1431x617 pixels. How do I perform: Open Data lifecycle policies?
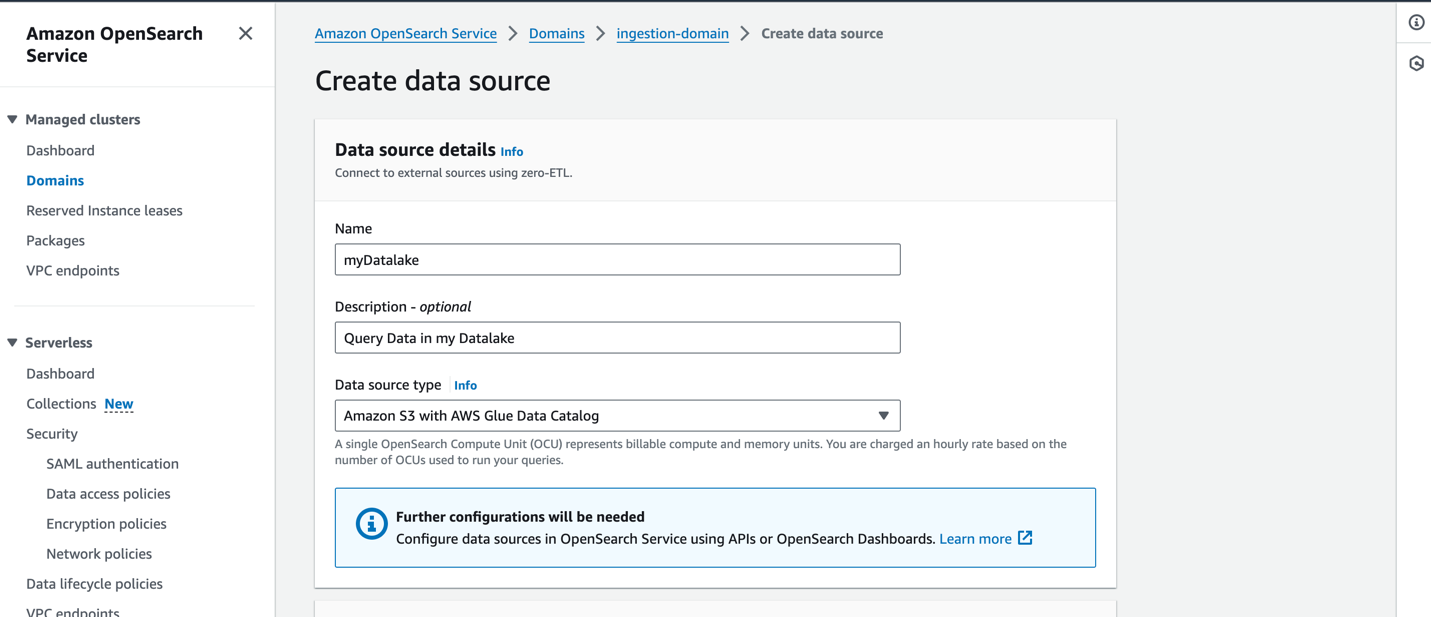pyautogui.click(x=94, y=583)
